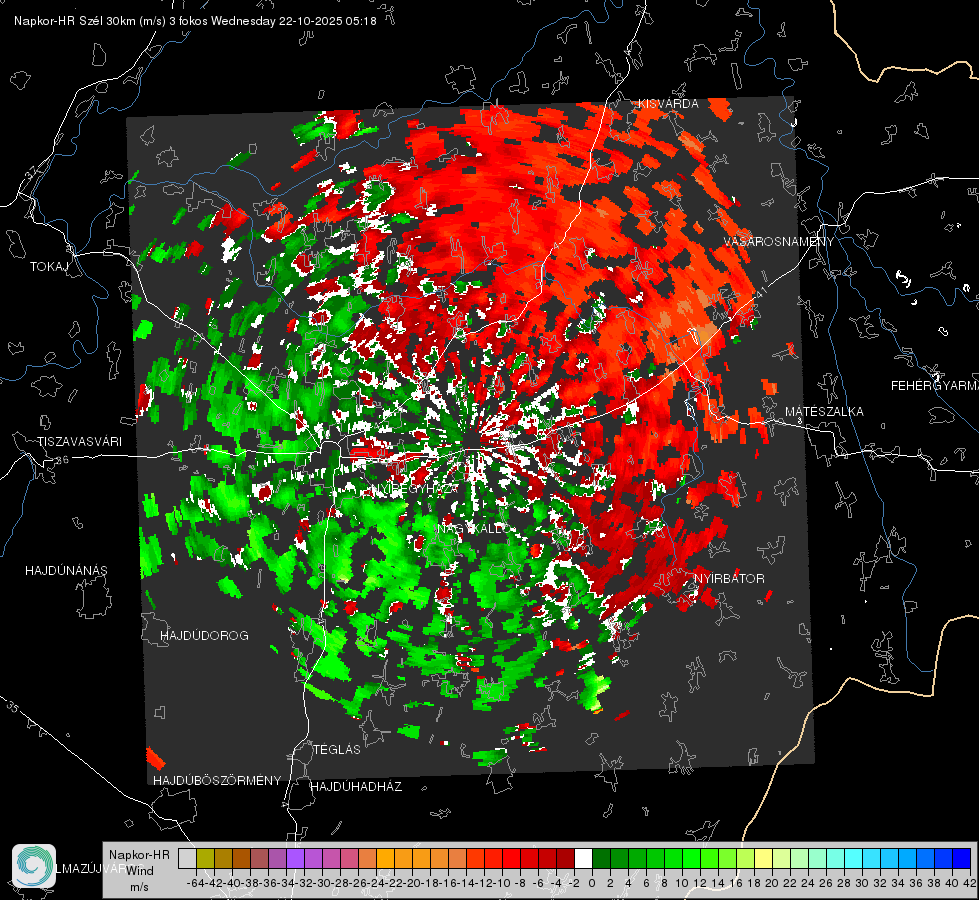Click the radar title text with date and time
Screen dimensions: 979x900
coord(195,21)
